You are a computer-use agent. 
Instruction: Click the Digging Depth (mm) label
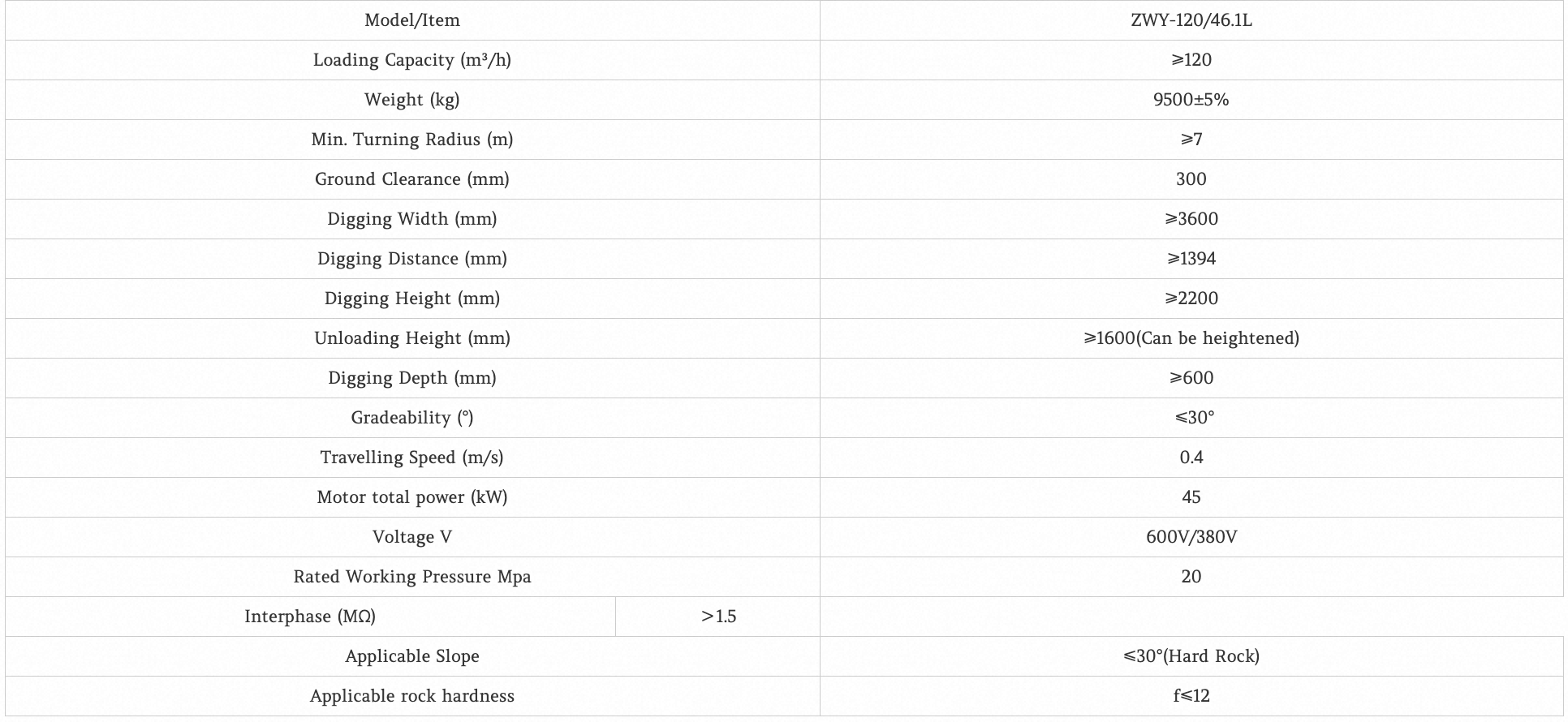coord(411,378)
